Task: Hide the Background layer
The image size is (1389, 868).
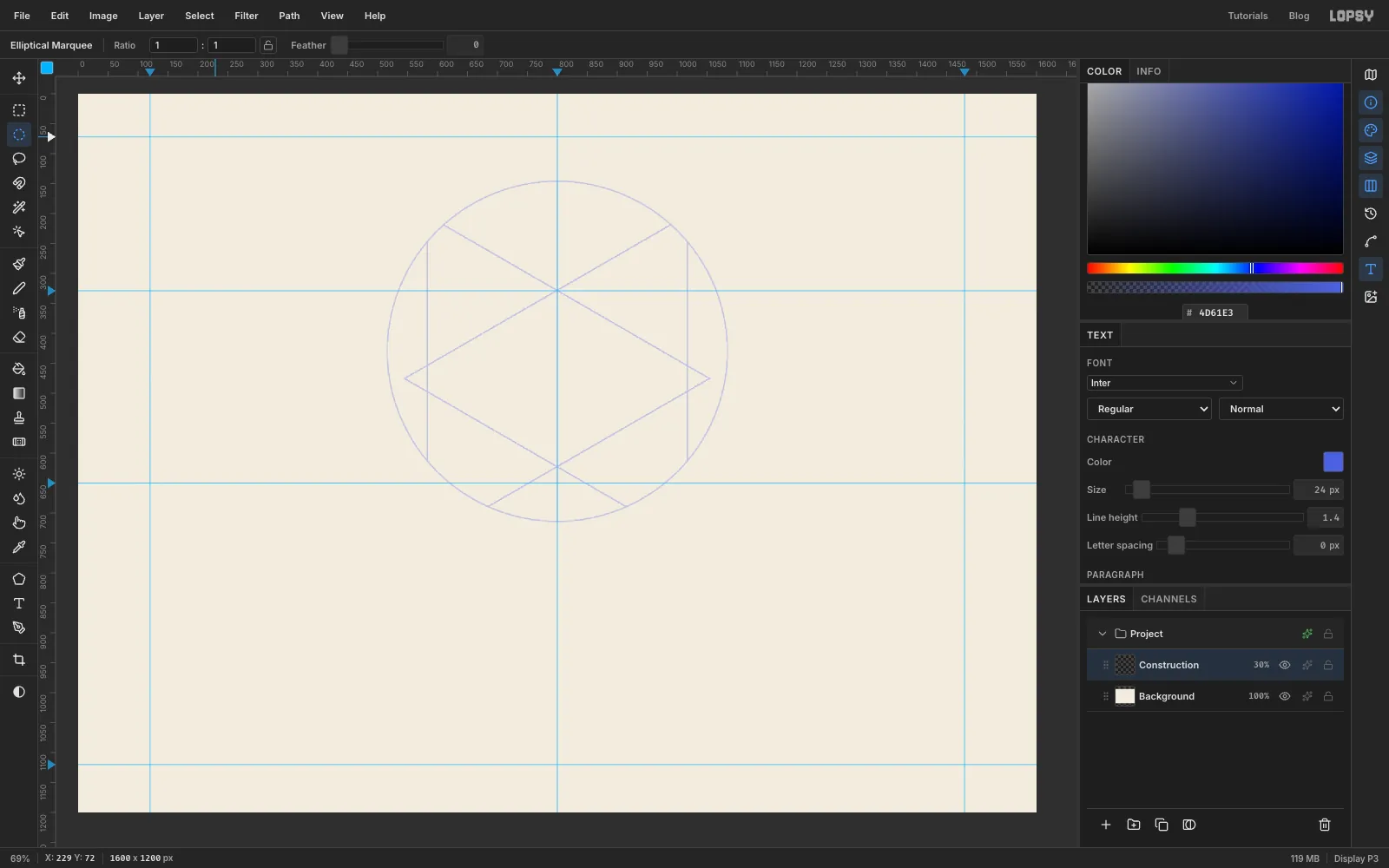Action: pos(1285,696)
